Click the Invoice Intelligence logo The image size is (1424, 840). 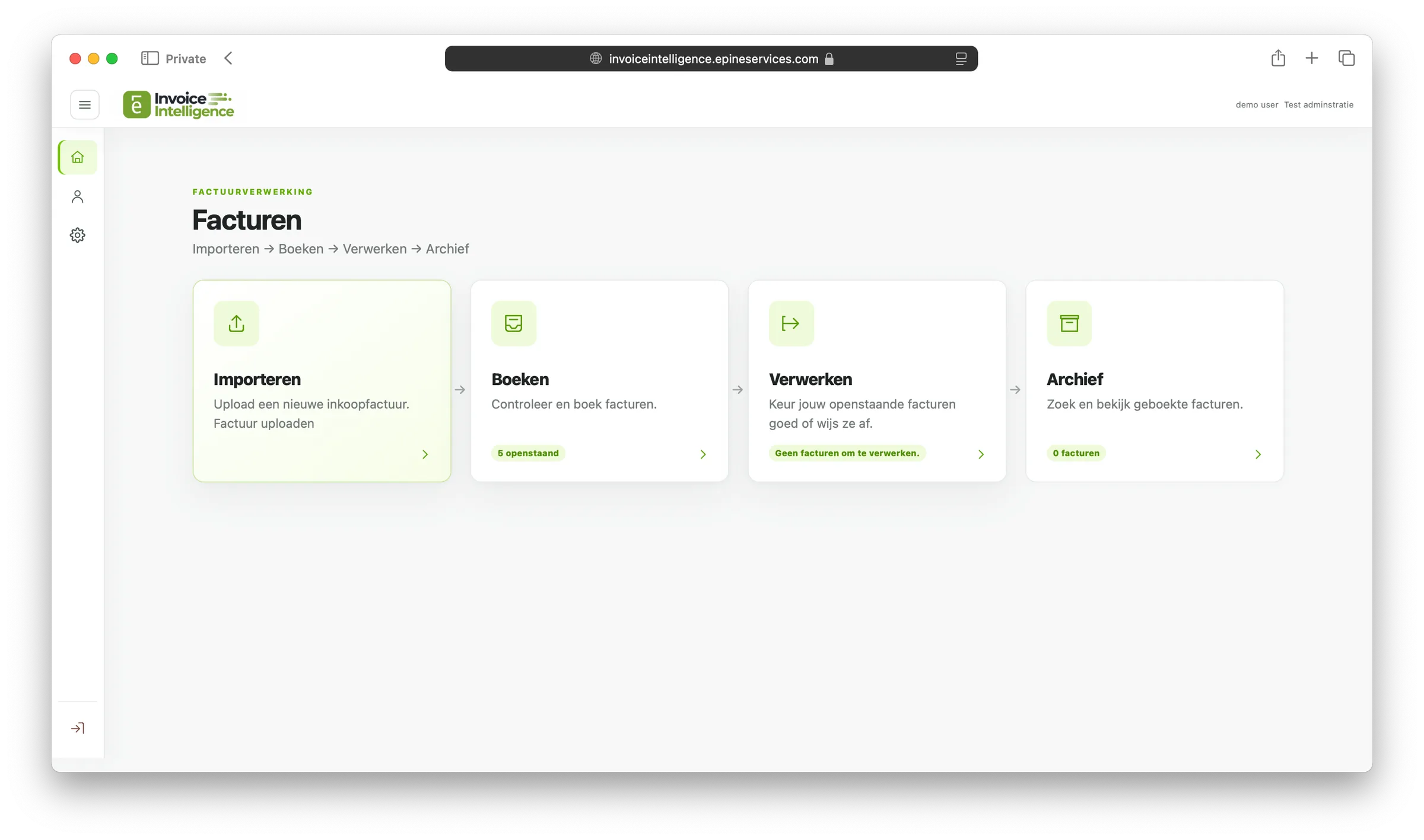179,105
